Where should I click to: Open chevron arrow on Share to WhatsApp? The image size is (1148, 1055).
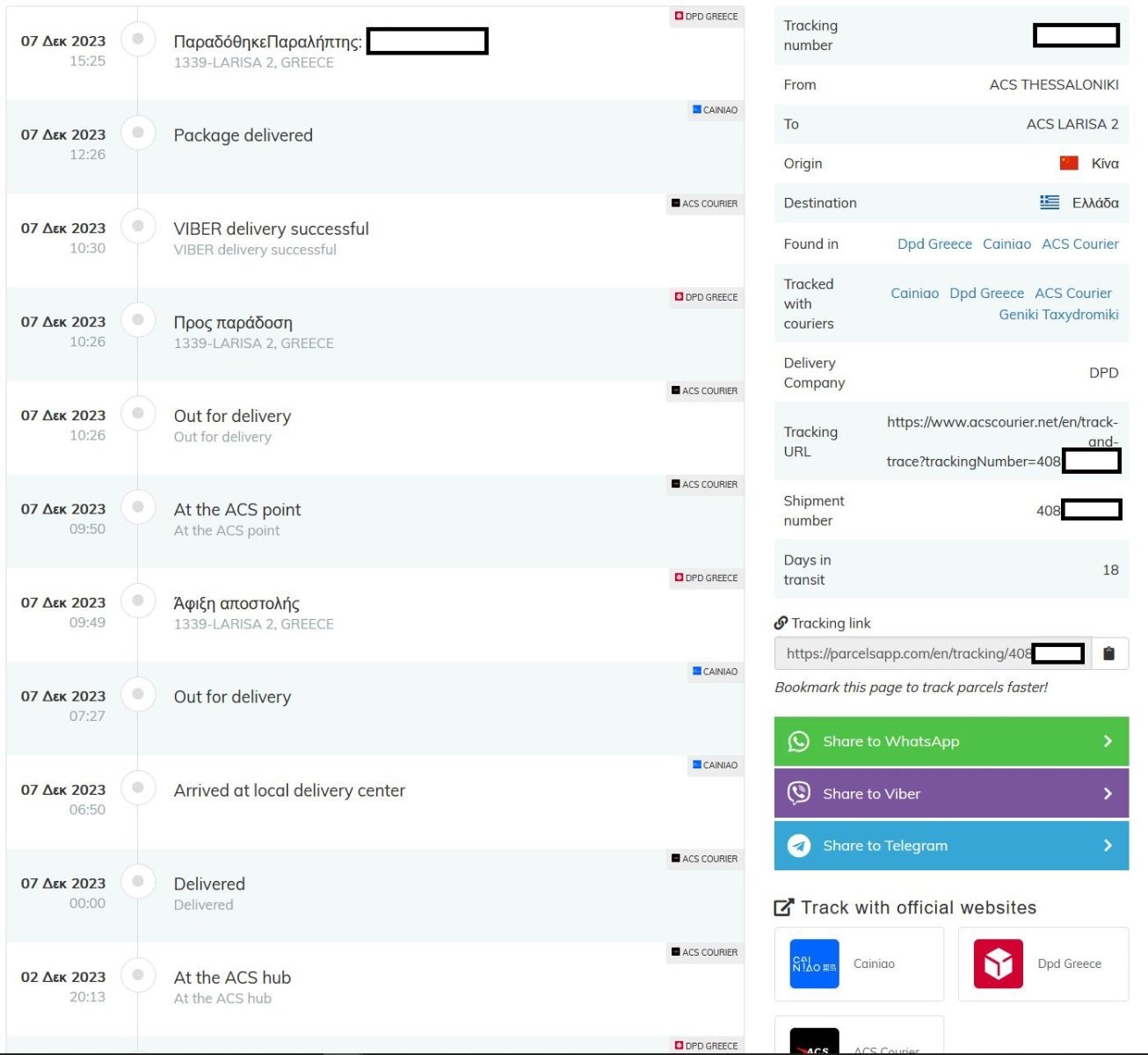[x=1108, y=741]
